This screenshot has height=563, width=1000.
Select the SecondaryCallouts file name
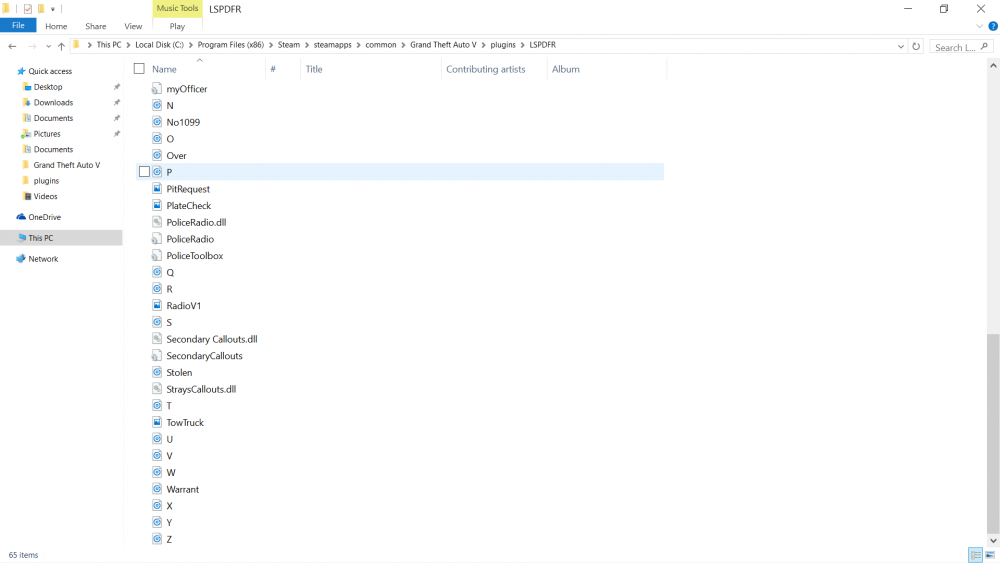pyautogui.click(x=204, y=356)
